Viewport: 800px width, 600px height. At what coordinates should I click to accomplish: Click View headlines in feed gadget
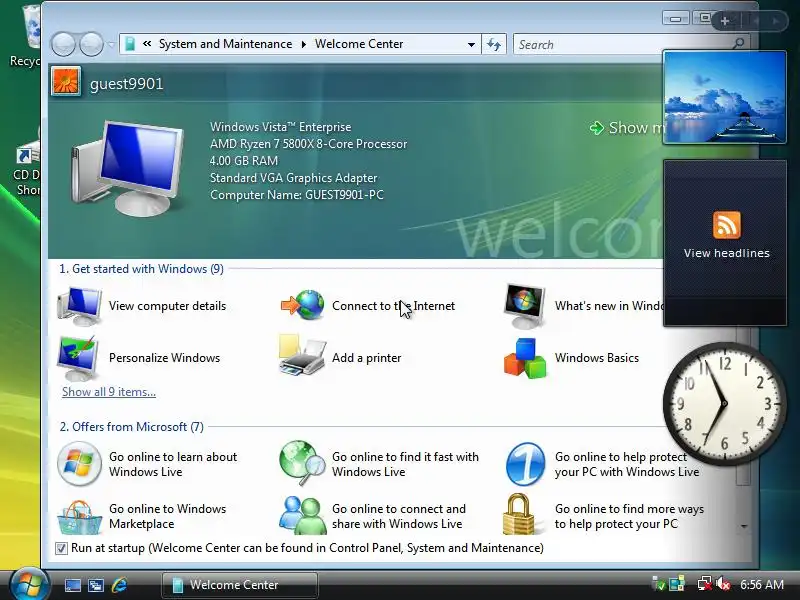[727, 253]
